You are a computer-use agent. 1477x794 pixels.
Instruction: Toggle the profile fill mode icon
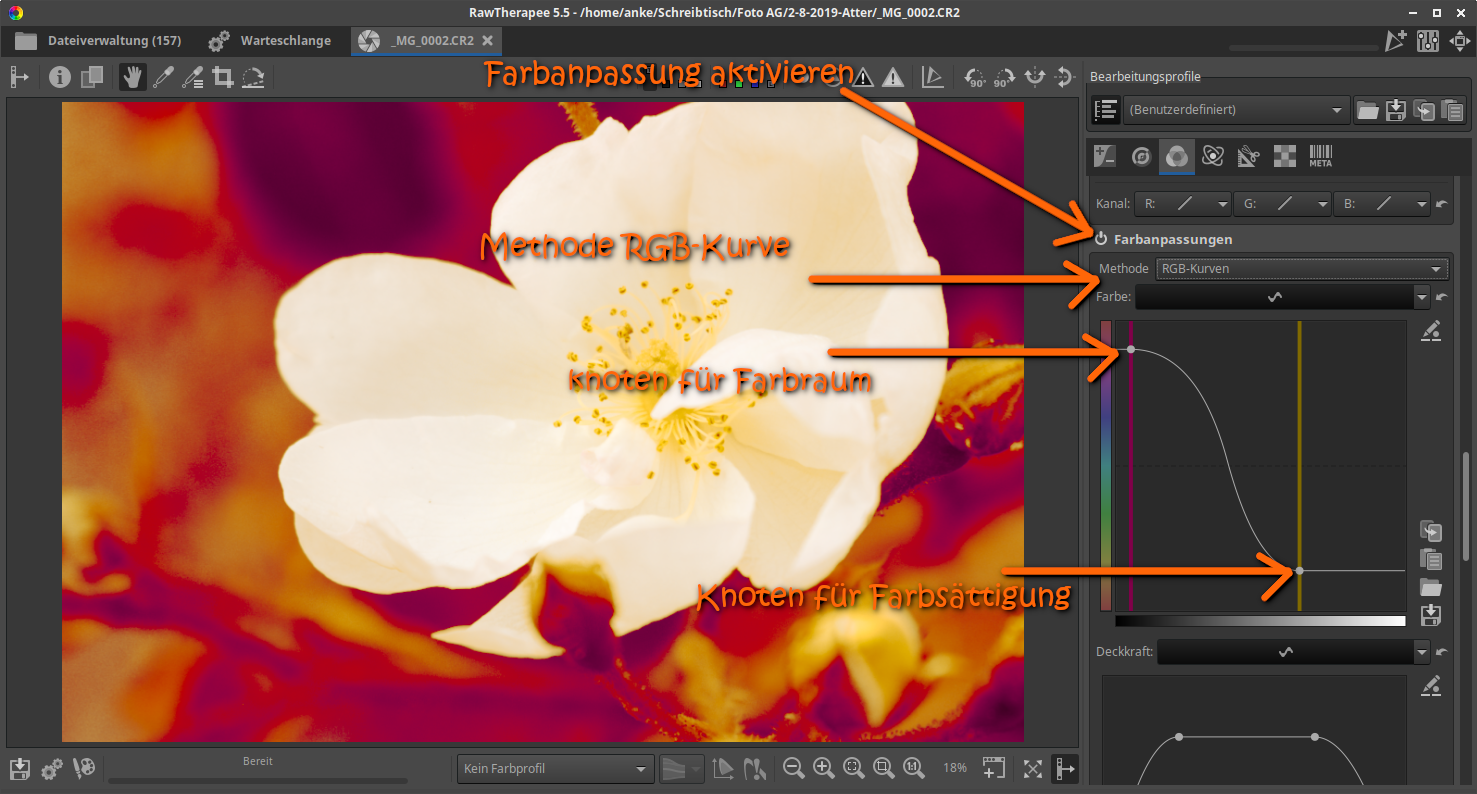[x=1105, y=110]
